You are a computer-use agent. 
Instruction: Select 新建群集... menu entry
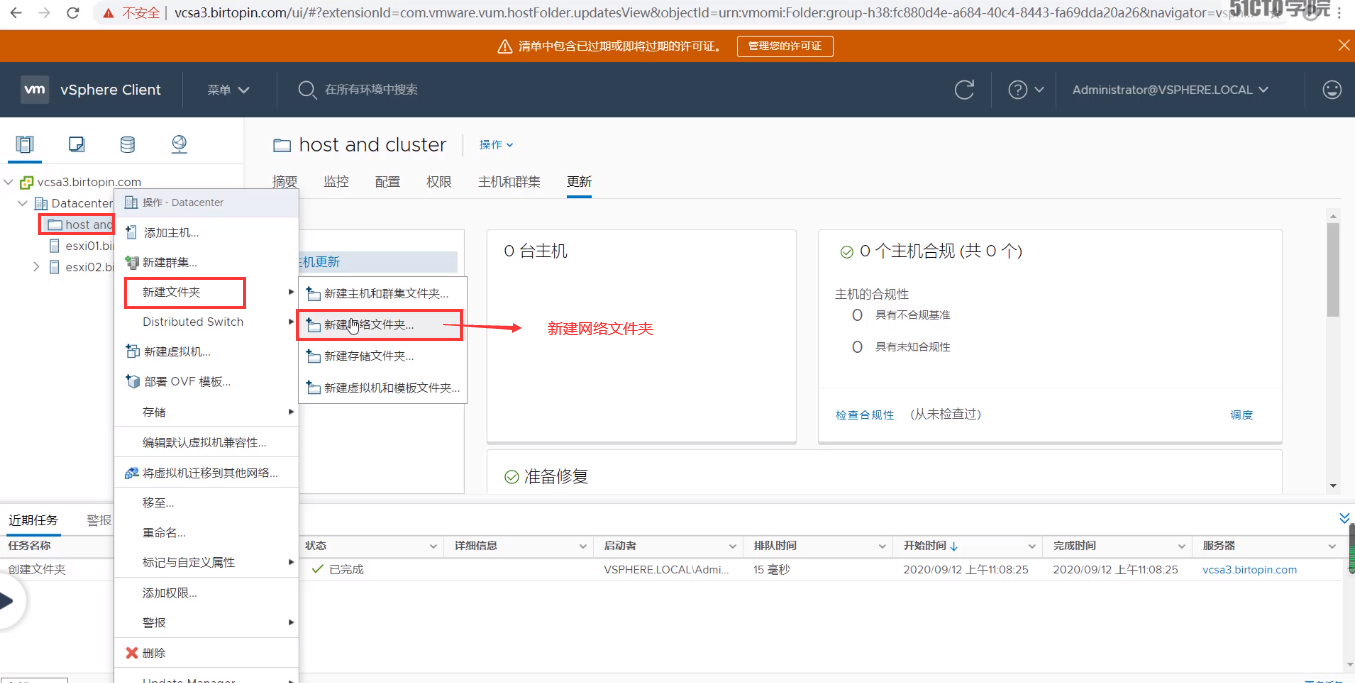point(207,262)
